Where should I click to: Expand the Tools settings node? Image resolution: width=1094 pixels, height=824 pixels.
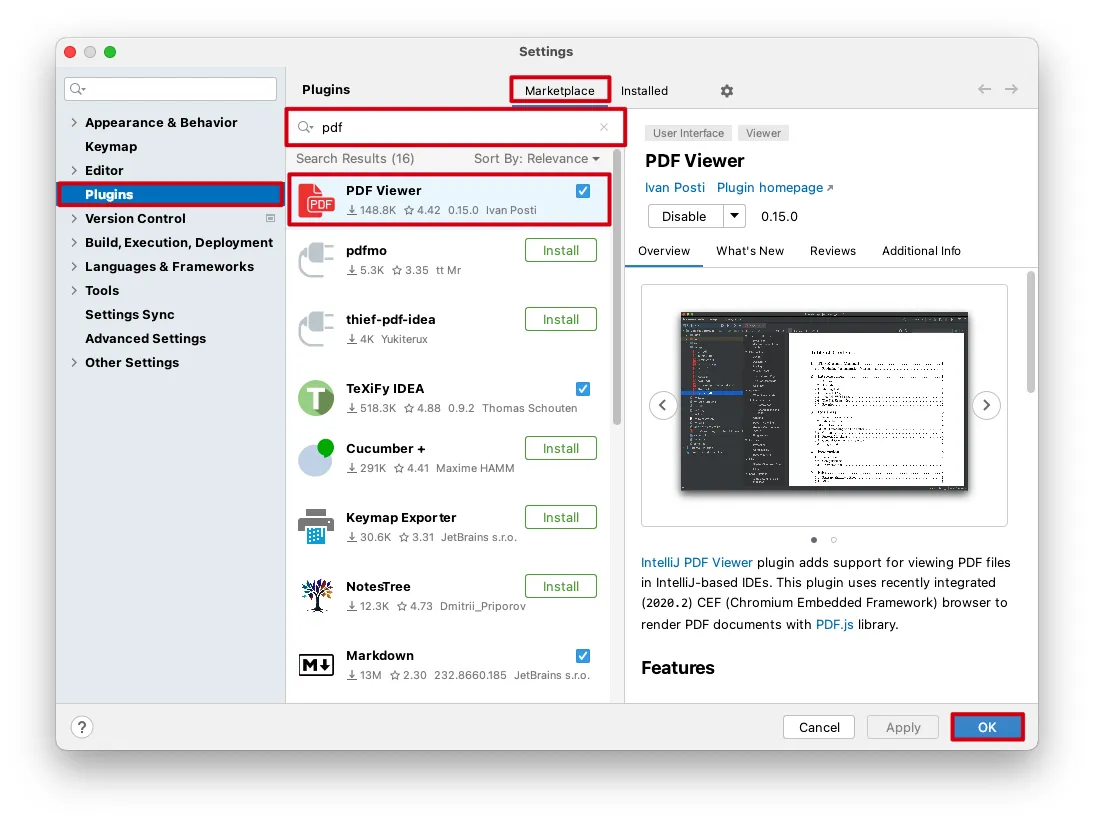[74, 290]
